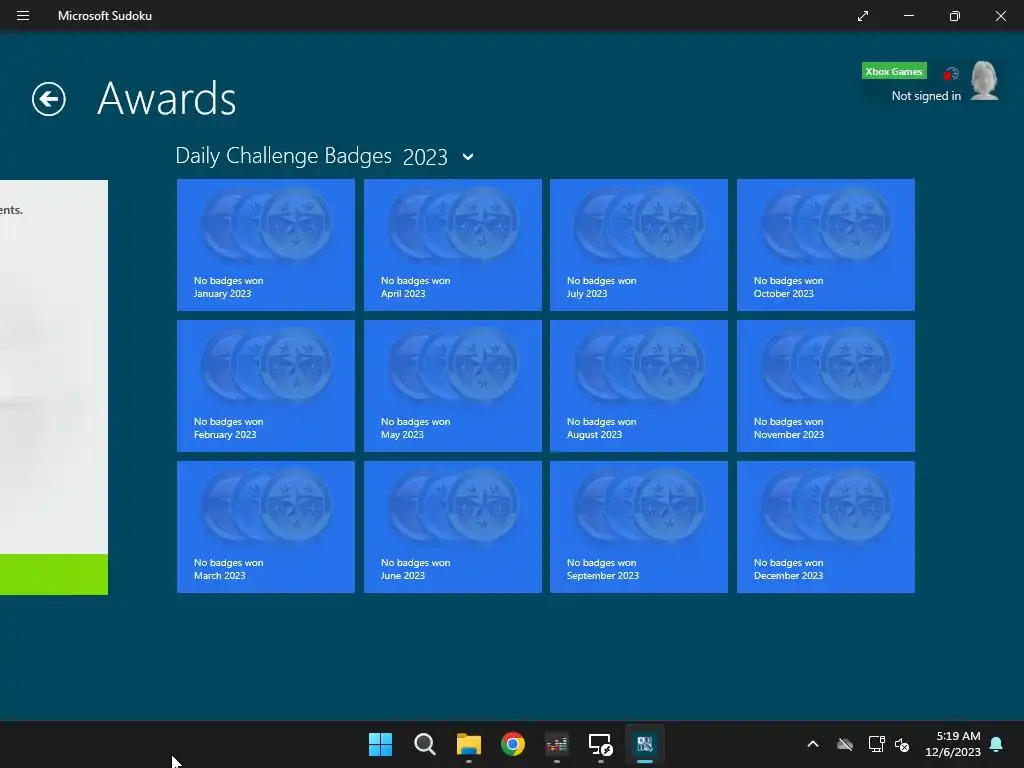Screen dimensions: 1024x768
Task: Open the notification bell icon
Action: (997, 744)
